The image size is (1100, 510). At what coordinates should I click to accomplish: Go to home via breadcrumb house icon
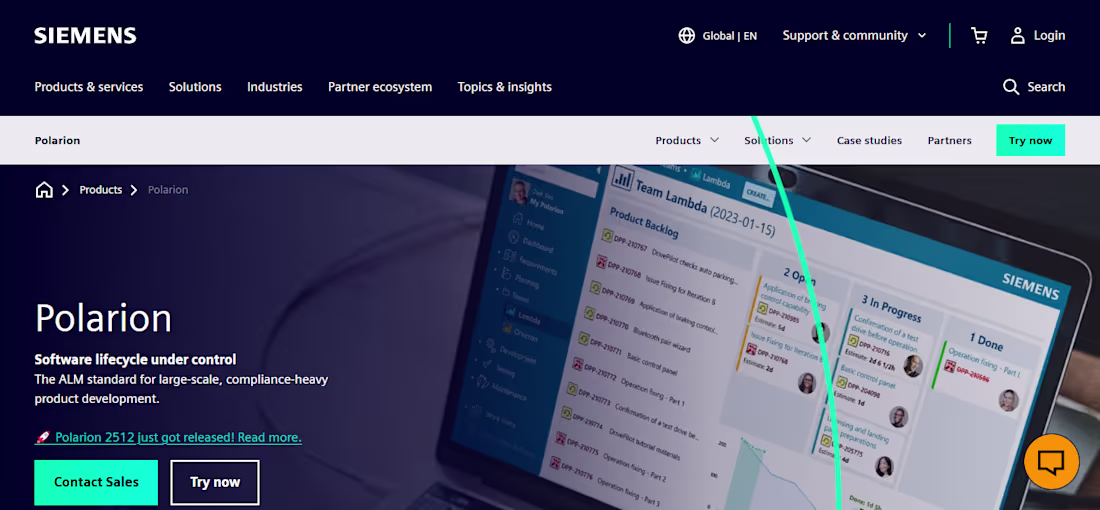[x=44, y=190]
